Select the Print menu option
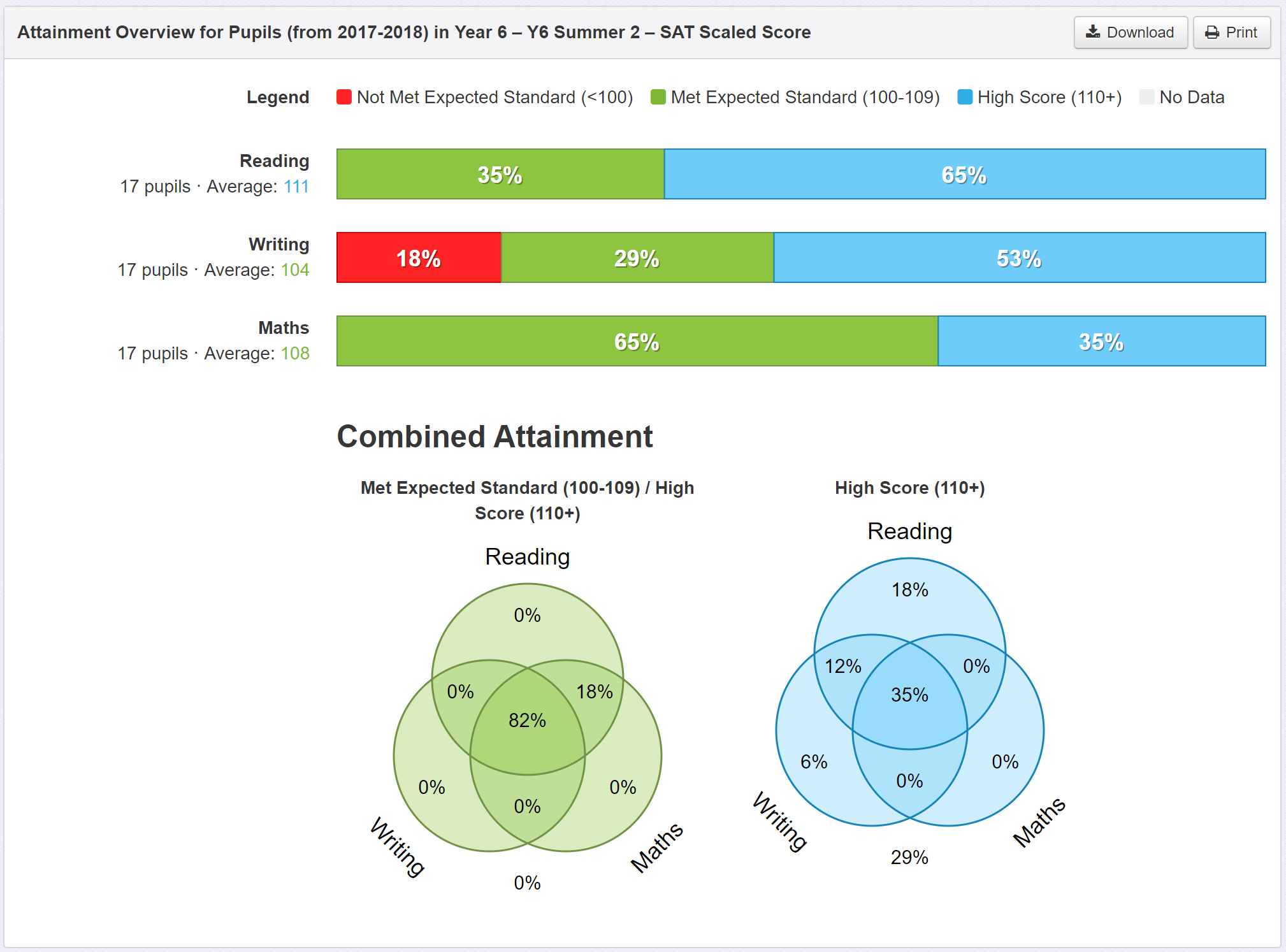1286x952 pixels. pyautogui.click(x=1233, y=32)
